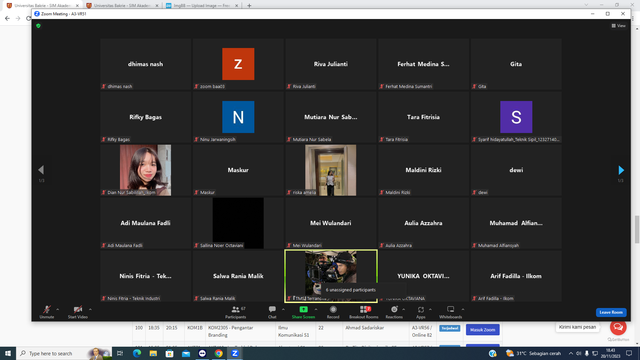Check the green encryption shield icon
Image resolution: width=640 pixels, height=360 pixels.
pyautogui.click(x=38, y=26)
